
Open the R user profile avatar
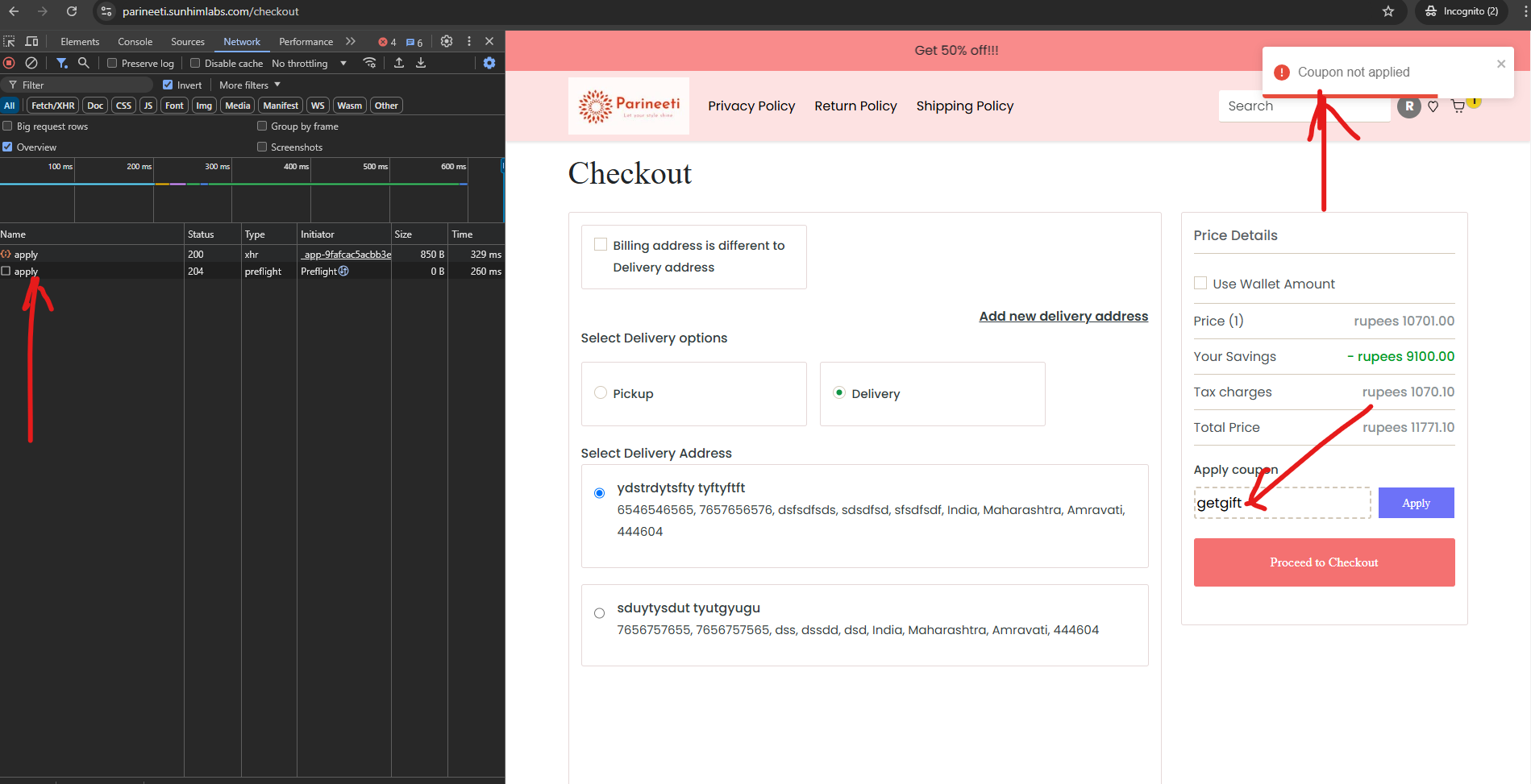coord(1409,106)
